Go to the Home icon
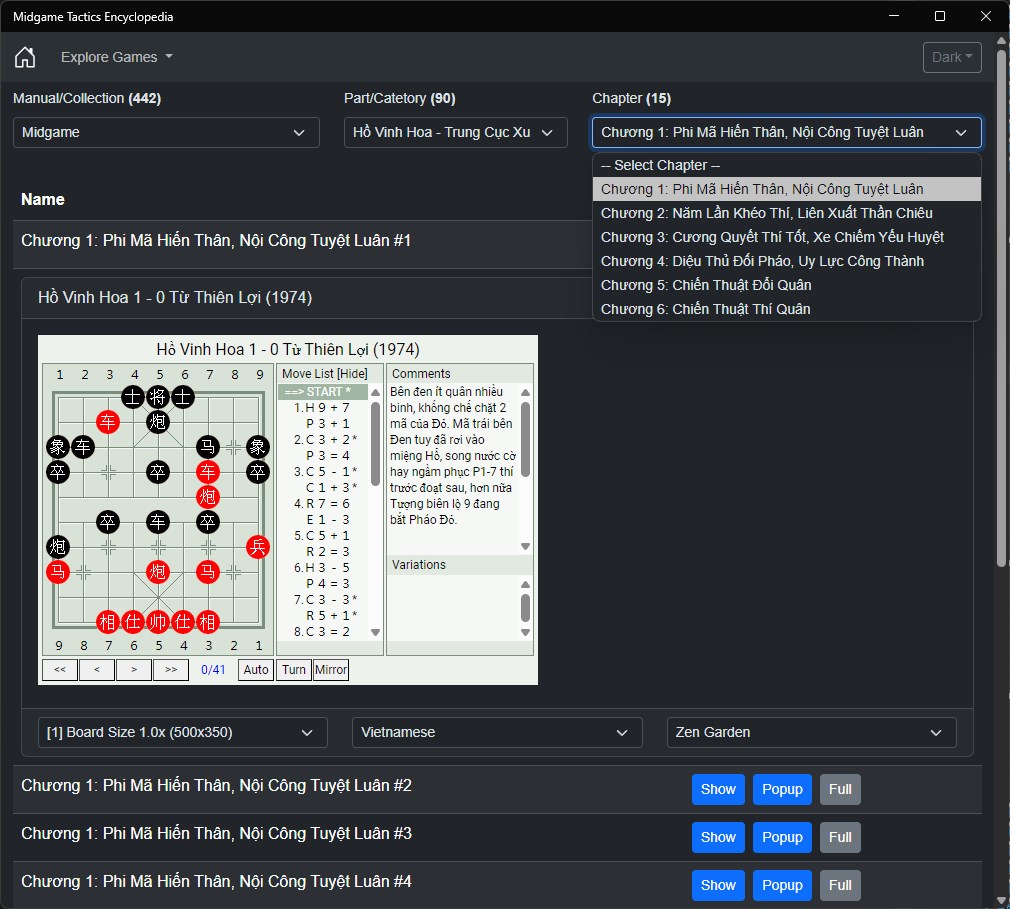1010x909 pixels. coord(25,57)
